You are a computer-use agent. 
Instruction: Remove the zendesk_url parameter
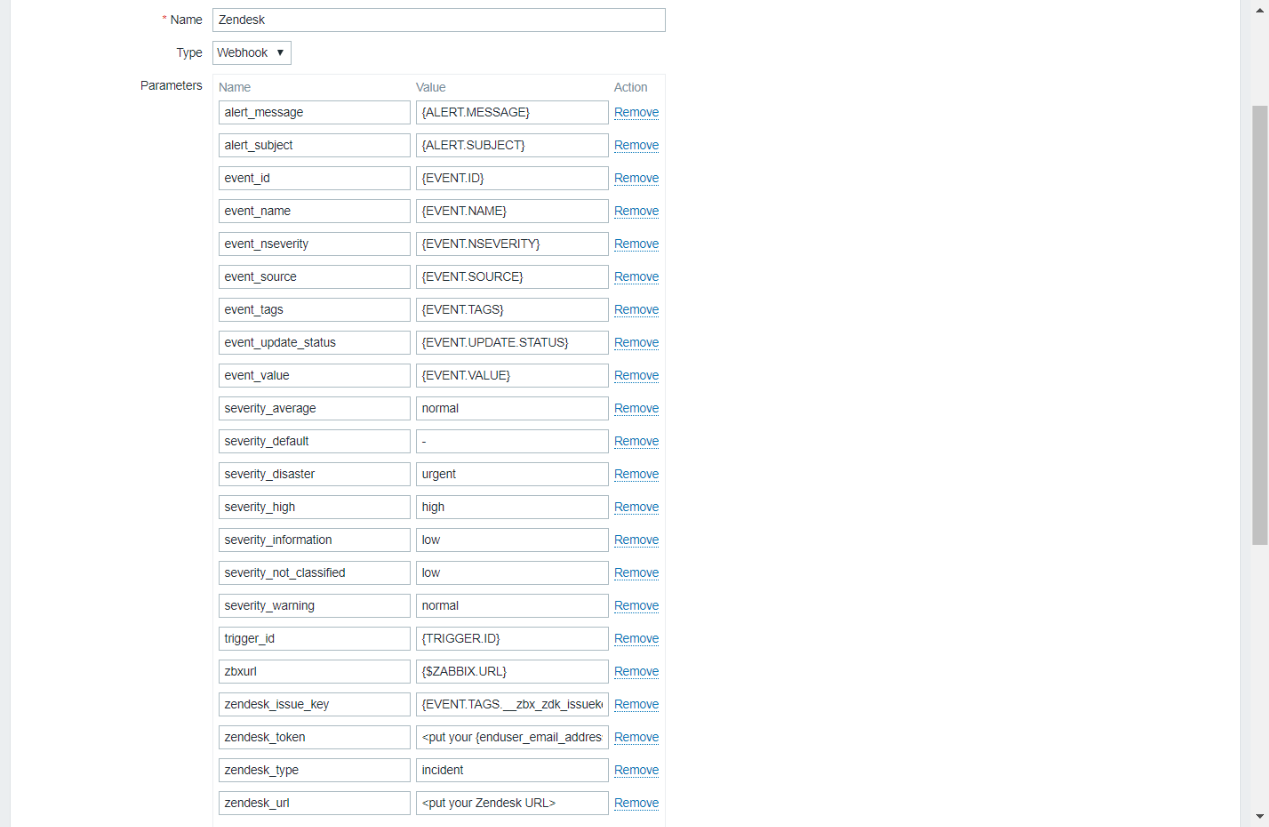click(x=636, y=803)
